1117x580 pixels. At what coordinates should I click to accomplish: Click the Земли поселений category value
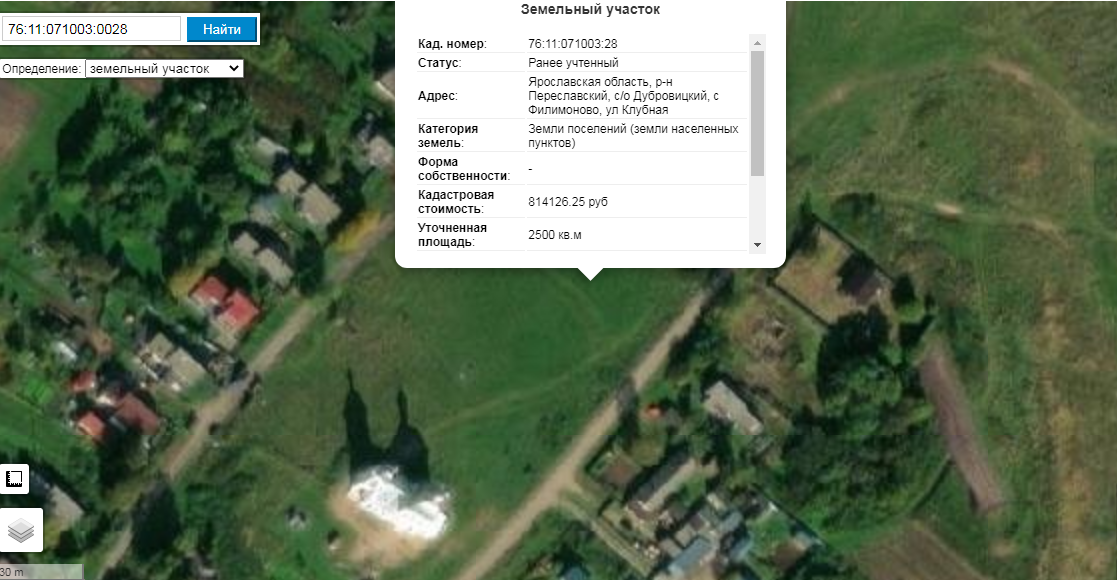coord(633,135)
